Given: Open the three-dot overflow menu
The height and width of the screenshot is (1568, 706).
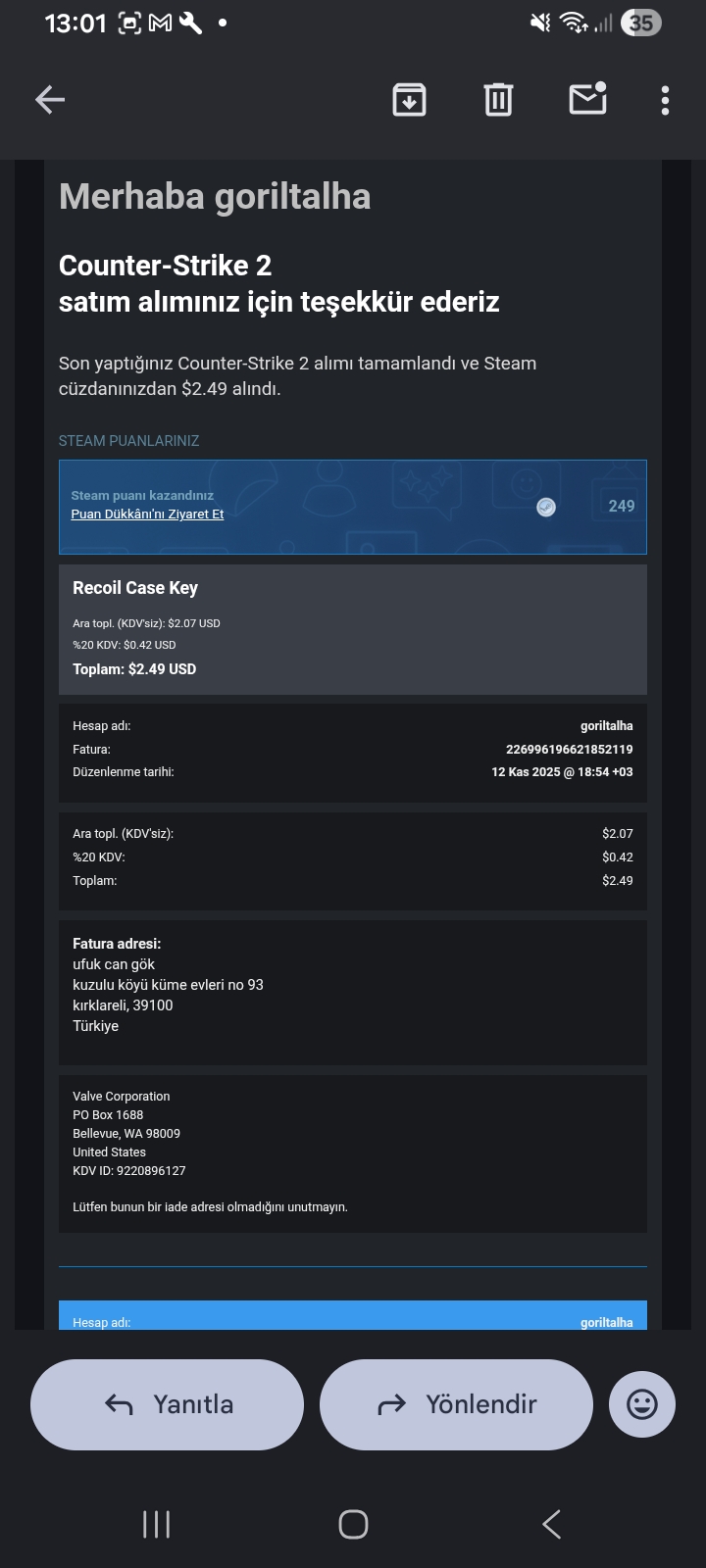Looking at the screenshot, I should coord(666,100).
